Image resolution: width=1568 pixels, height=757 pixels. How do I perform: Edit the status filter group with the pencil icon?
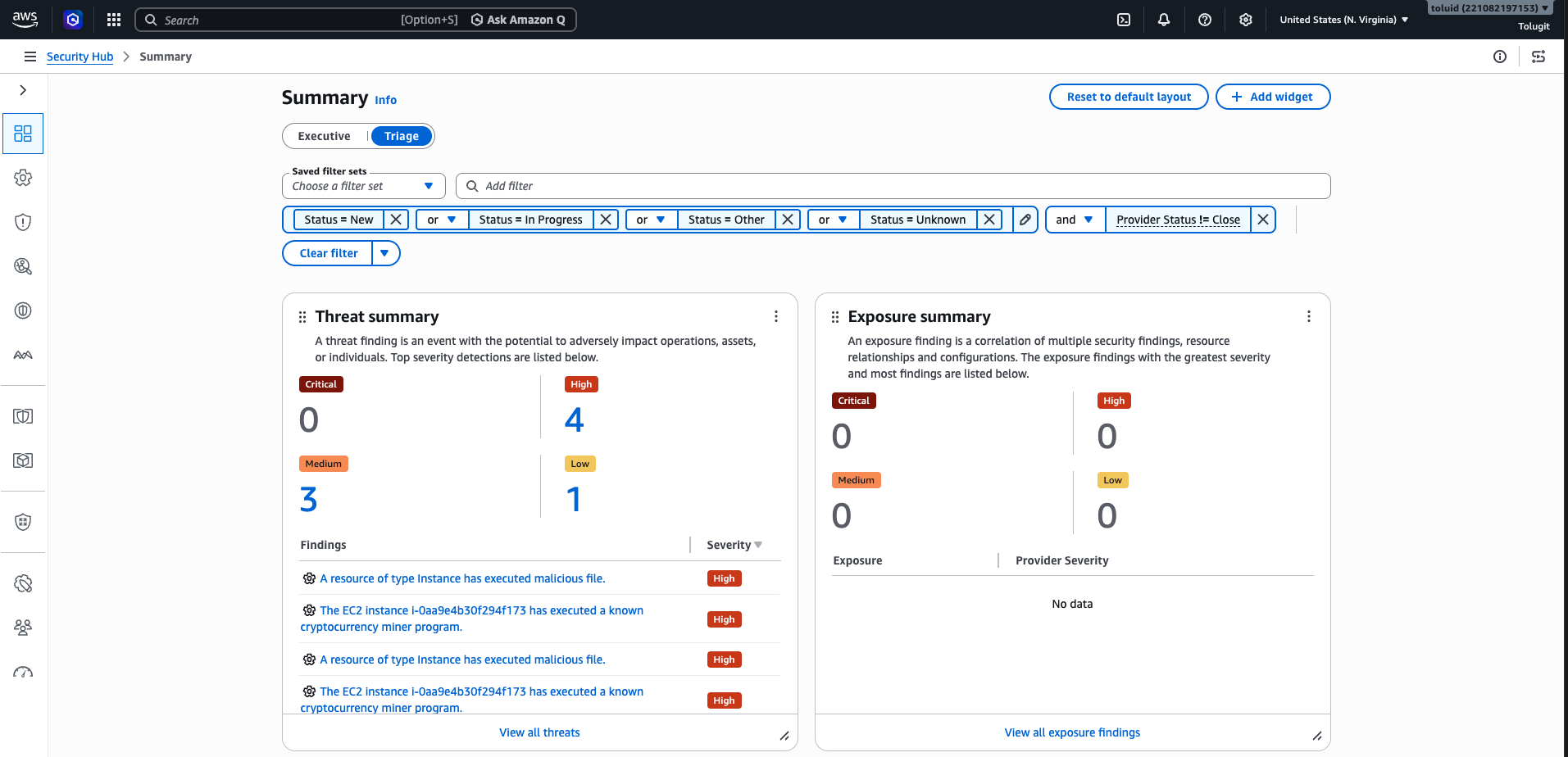[1025, 220]
